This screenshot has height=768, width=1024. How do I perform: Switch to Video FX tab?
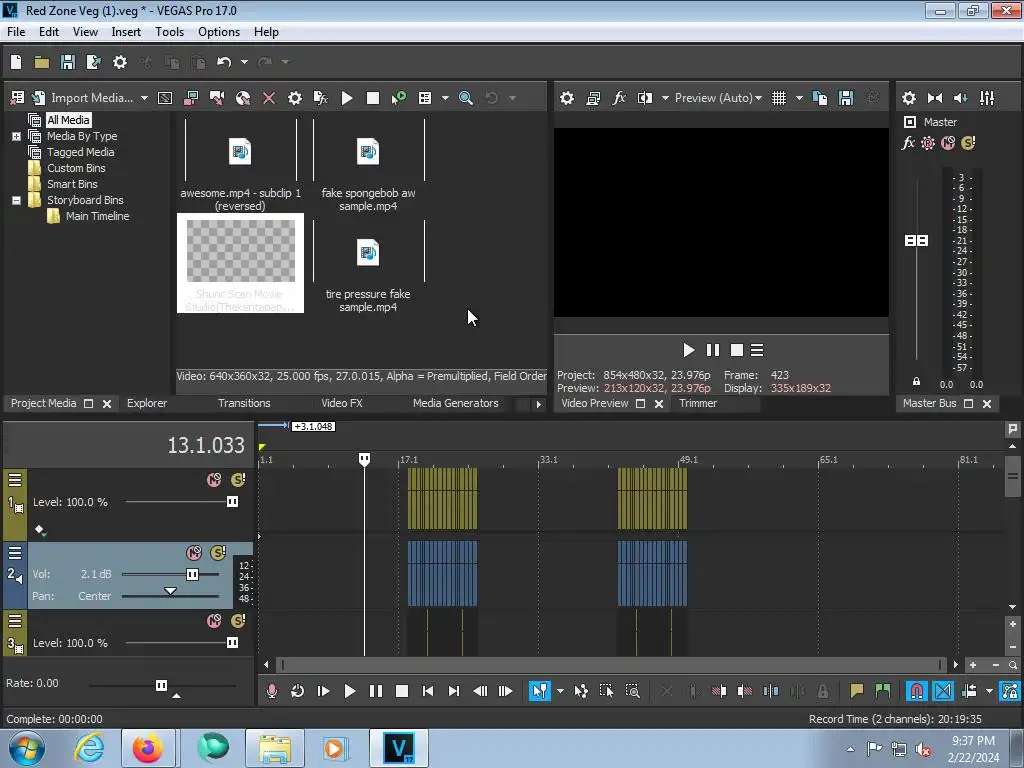[x=342, y=404]
